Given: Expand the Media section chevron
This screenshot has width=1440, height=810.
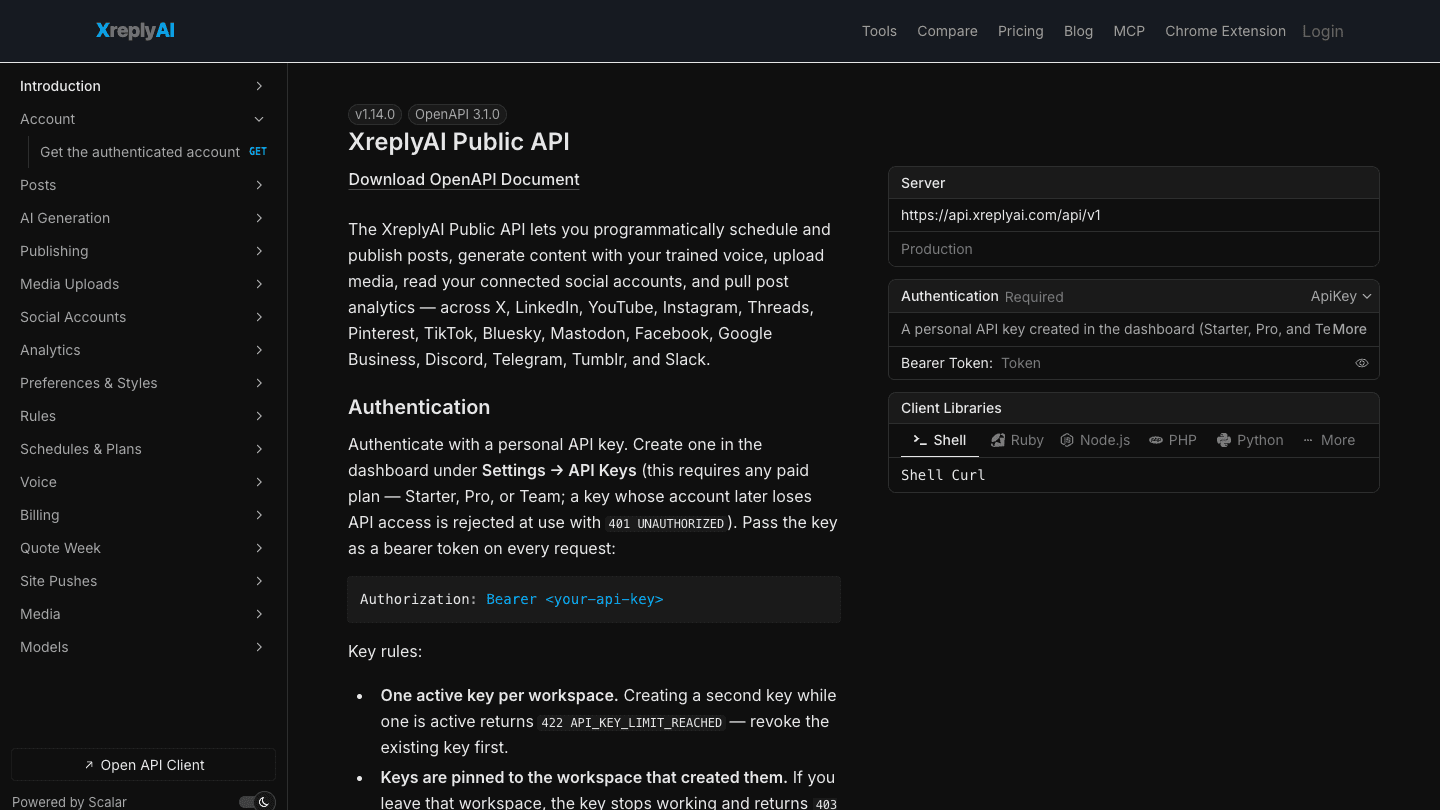Looking at the screenshot, I should click(x=259, y=614).
